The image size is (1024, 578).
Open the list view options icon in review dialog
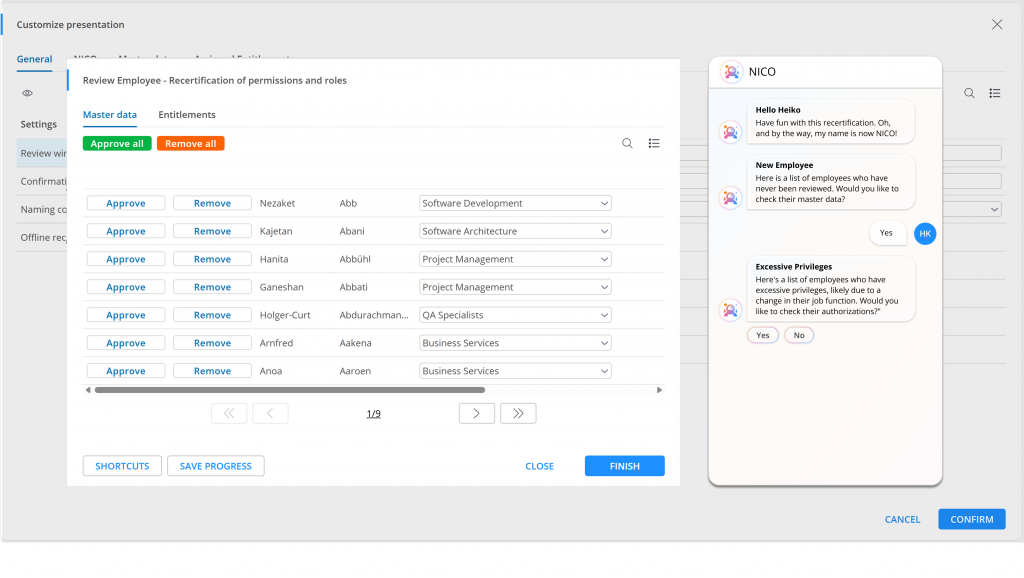coord(654,143)
